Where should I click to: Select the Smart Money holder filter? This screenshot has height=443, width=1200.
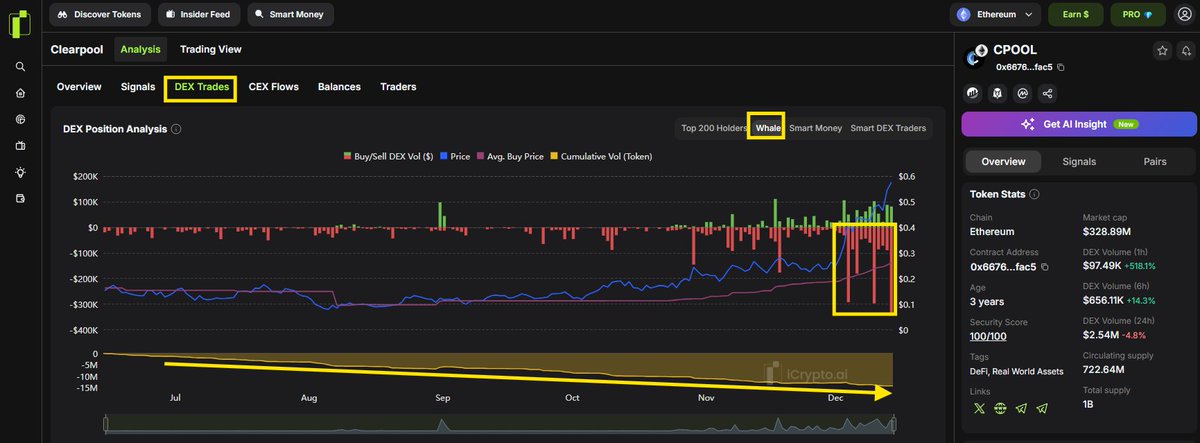[815, 127]
